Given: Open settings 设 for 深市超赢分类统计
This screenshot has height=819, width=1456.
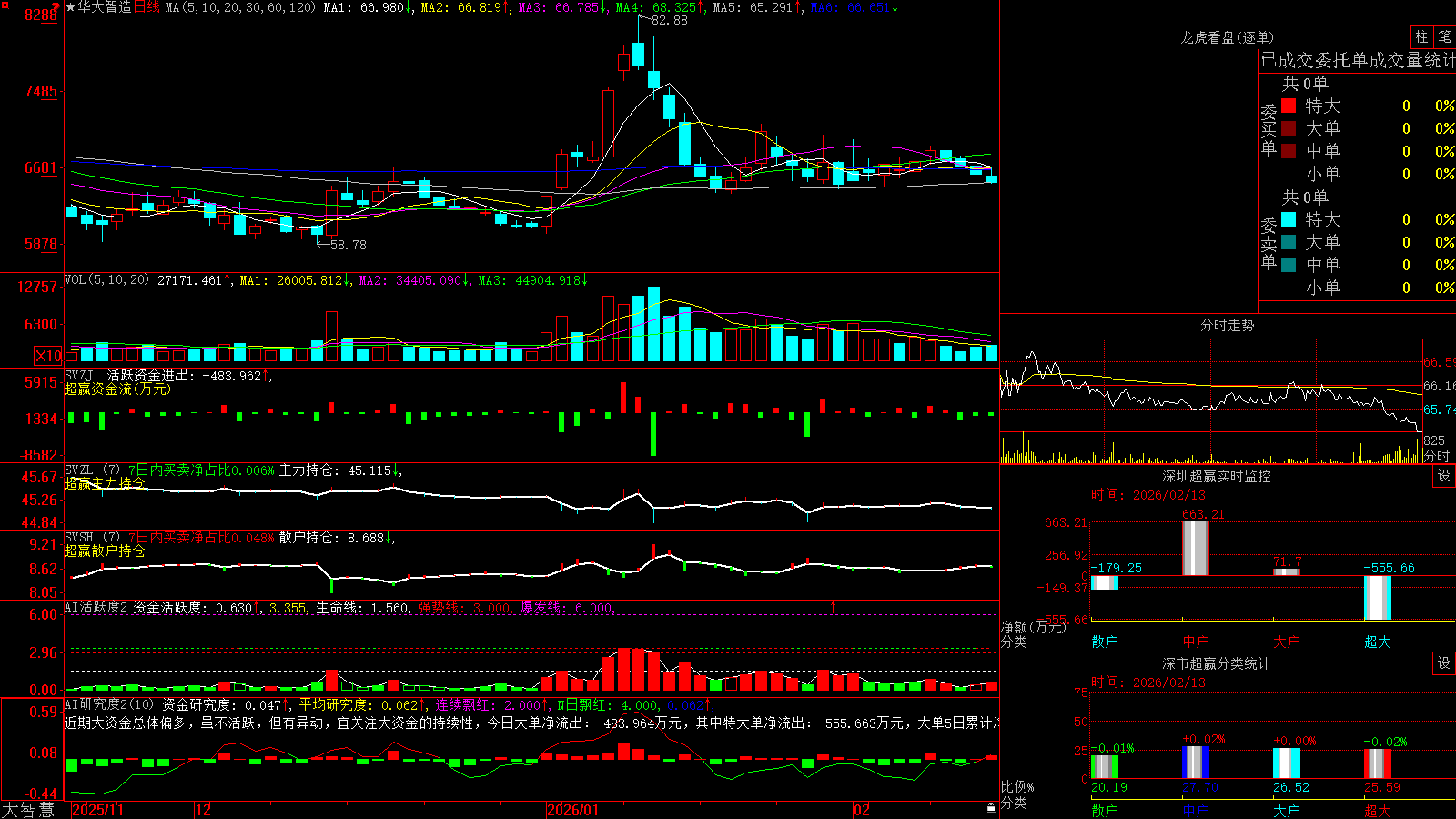Looking at the screenshot, I should [x=1444, y=663].
